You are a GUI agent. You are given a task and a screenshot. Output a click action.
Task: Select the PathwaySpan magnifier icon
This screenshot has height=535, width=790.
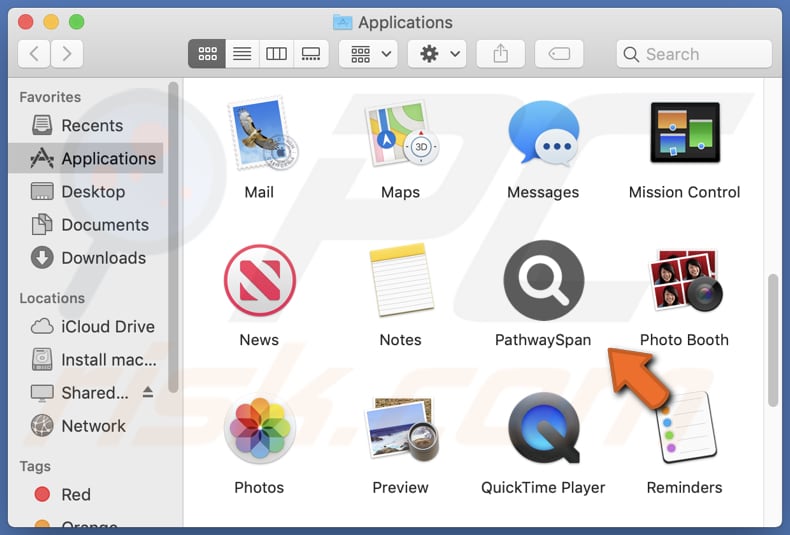pyautogui.click(x=544, y=280)
